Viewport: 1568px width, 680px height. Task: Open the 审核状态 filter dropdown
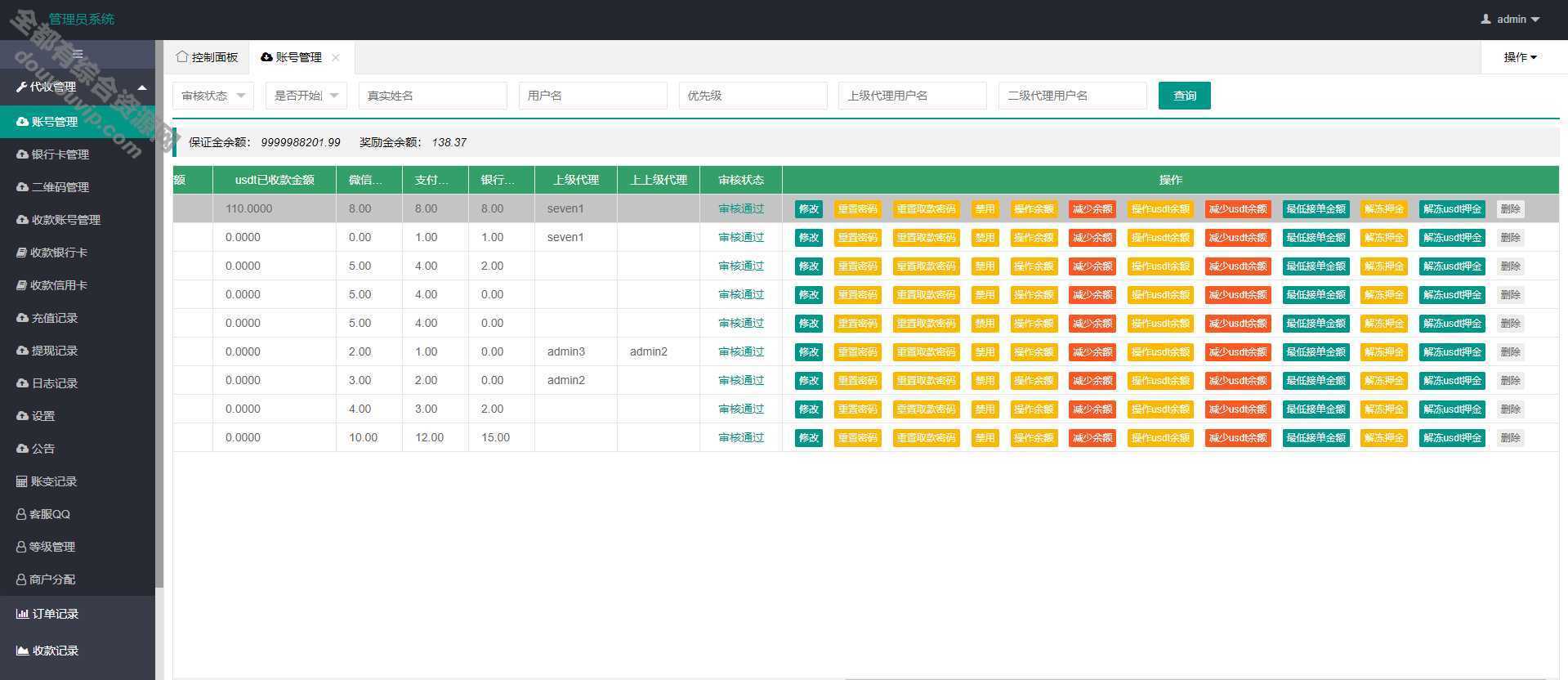tap(213, 96)
